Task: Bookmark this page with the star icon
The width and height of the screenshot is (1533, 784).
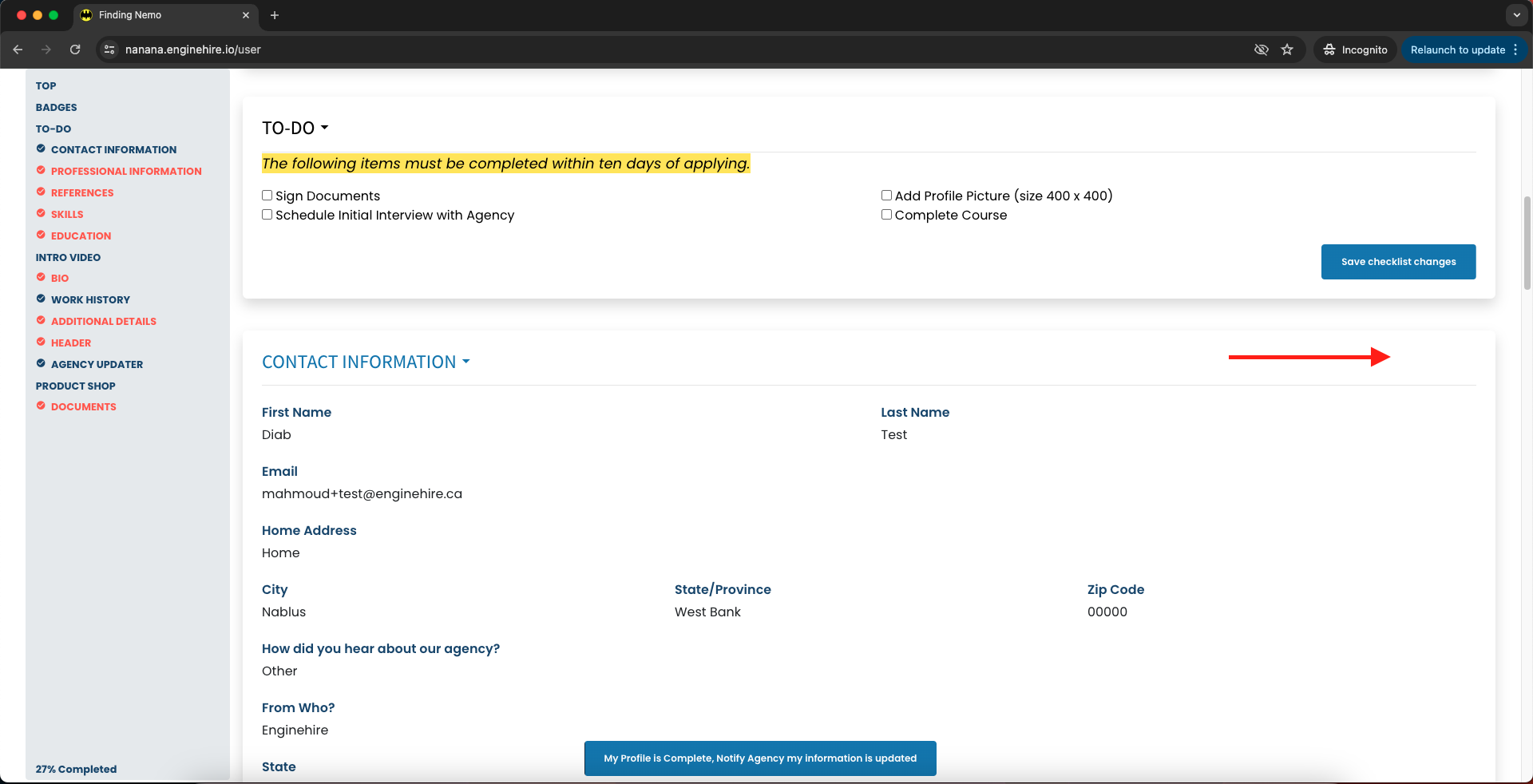Action: click(1287, 49)
